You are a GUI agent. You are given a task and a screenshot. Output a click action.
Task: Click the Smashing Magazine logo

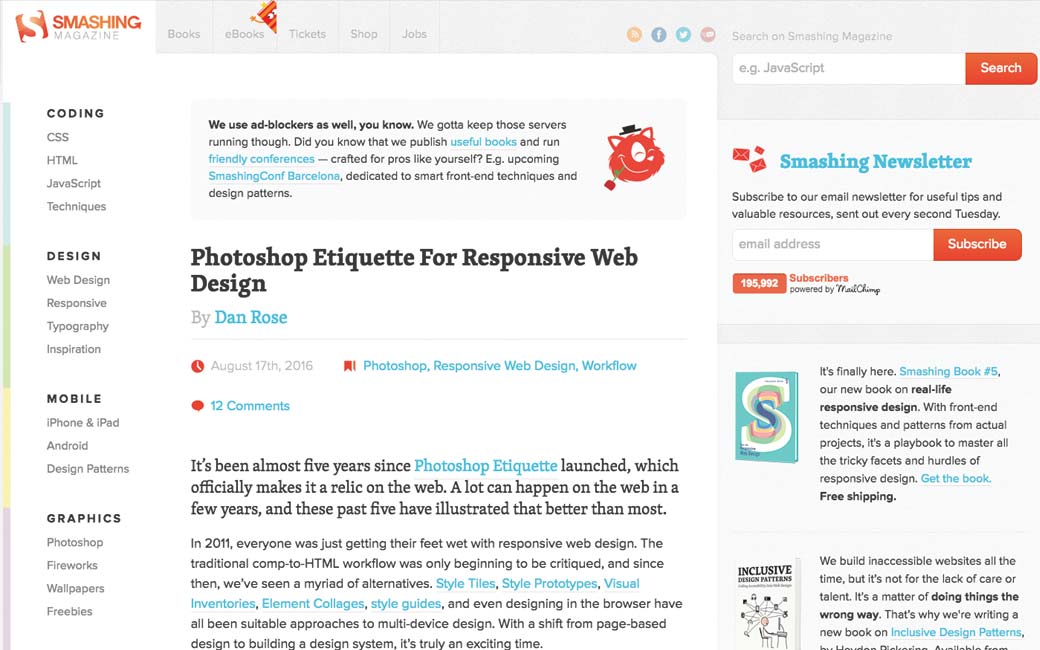[x=78, y=27]
